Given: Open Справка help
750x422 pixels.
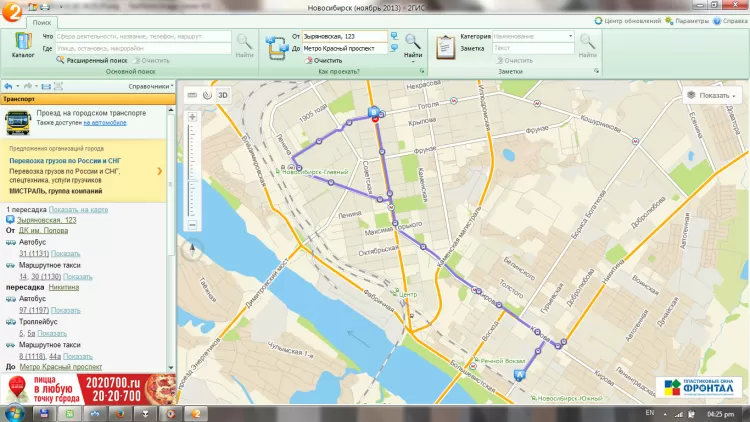Looking at the screenshot, I should coord(730,21).
